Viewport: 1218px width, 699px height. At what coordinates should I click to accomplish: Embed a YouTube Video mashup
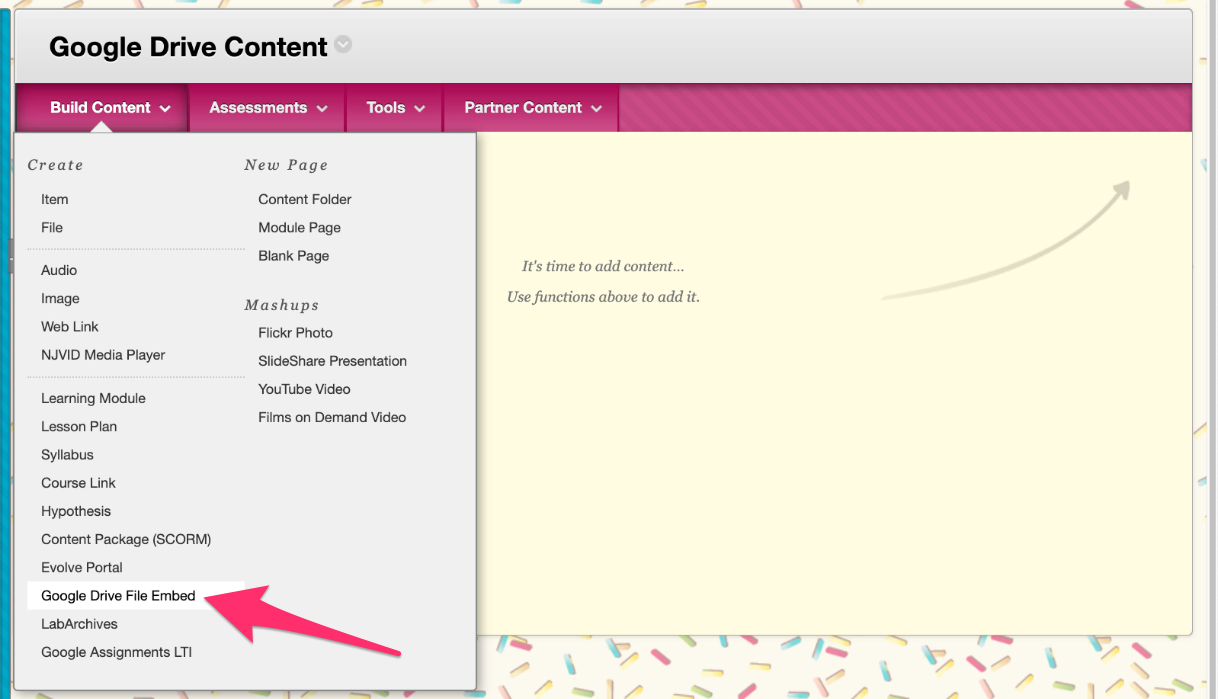pos(304,388)
